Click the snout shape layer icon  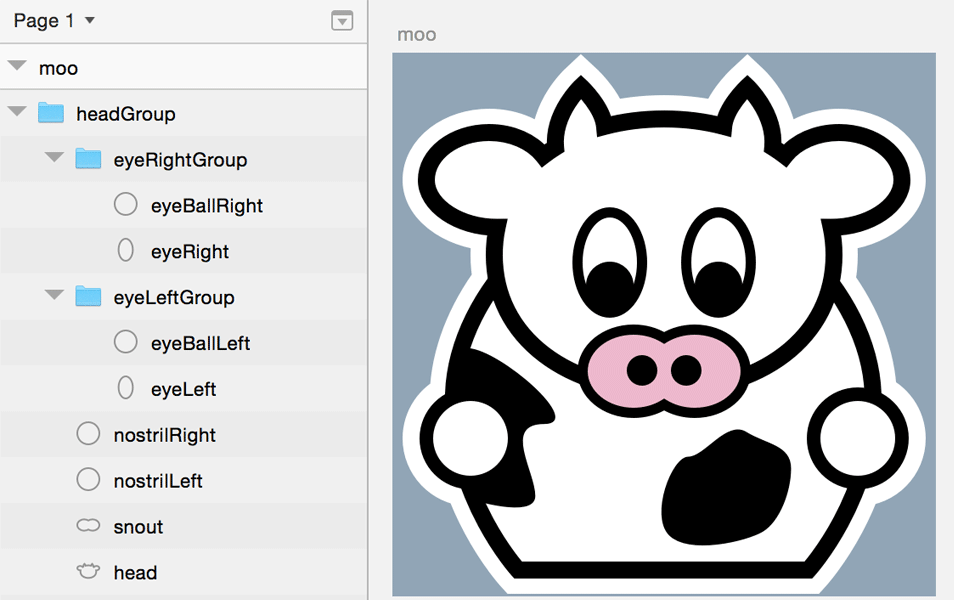(88, 526)
